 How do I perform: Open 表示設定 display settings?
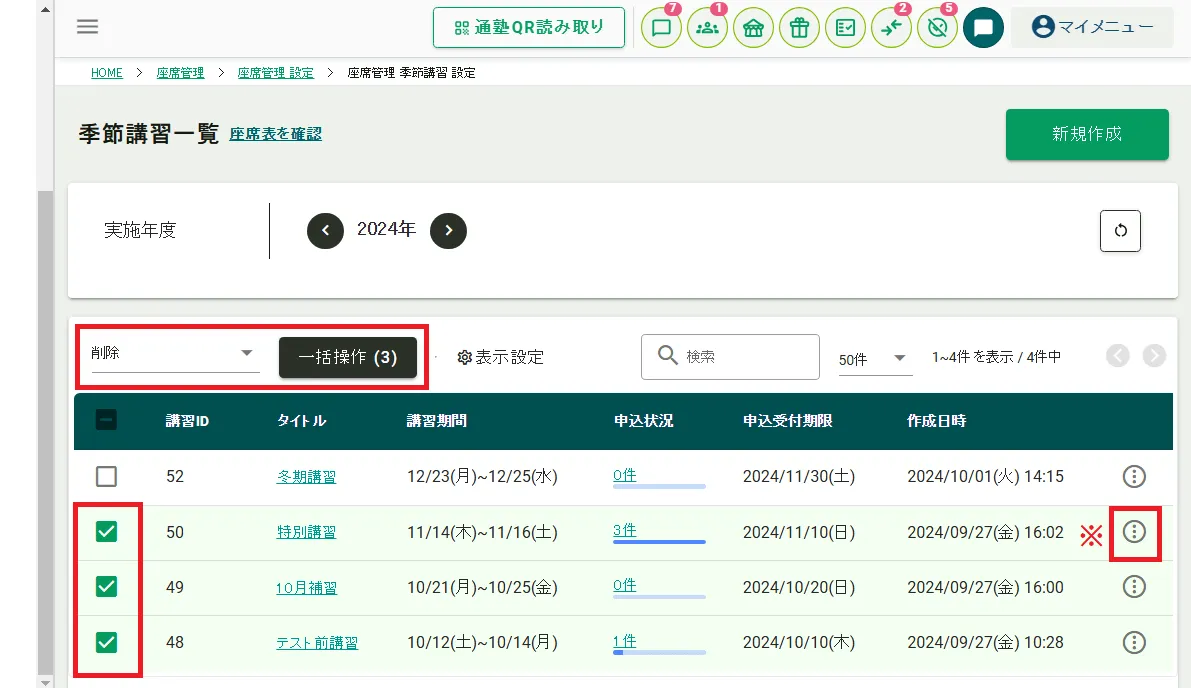pyautogui.click(x=501, y=357)
